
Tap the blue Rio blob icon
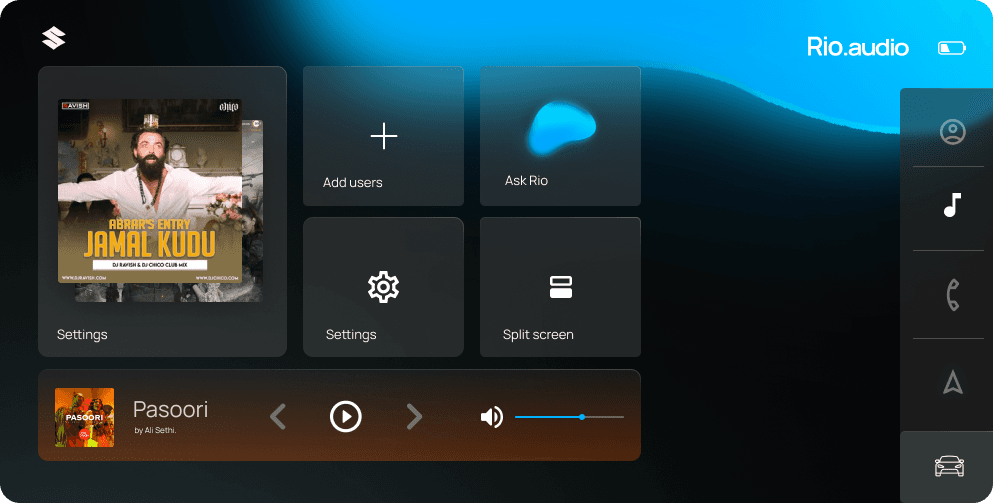561,129
